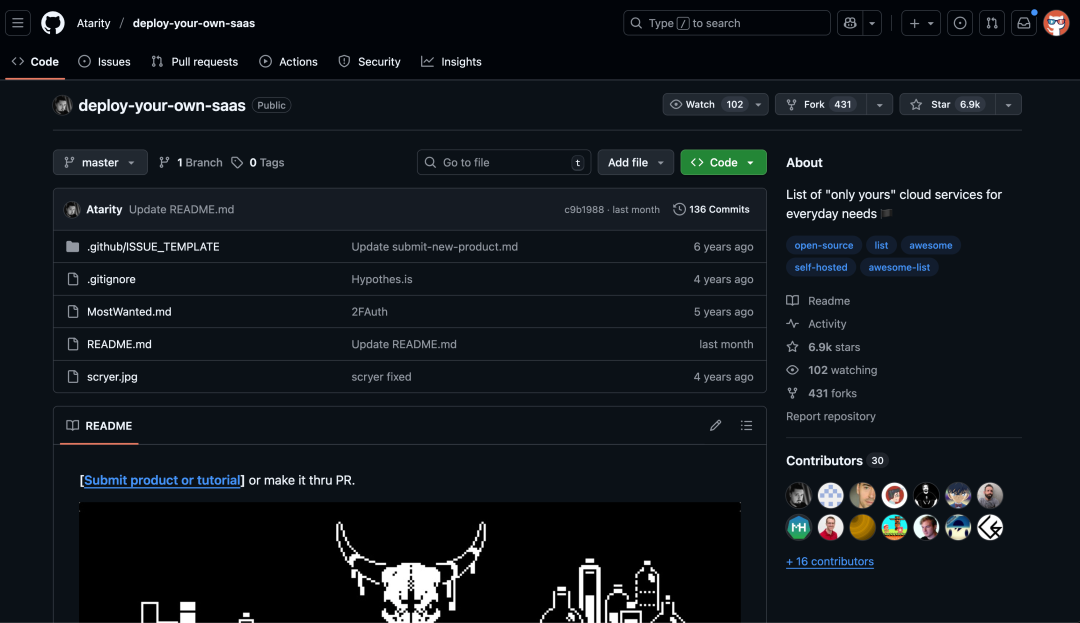Open commit message 'Hypothes.is'
Image resolution: width=1080 pixels, height=623 pixels.
382,279
